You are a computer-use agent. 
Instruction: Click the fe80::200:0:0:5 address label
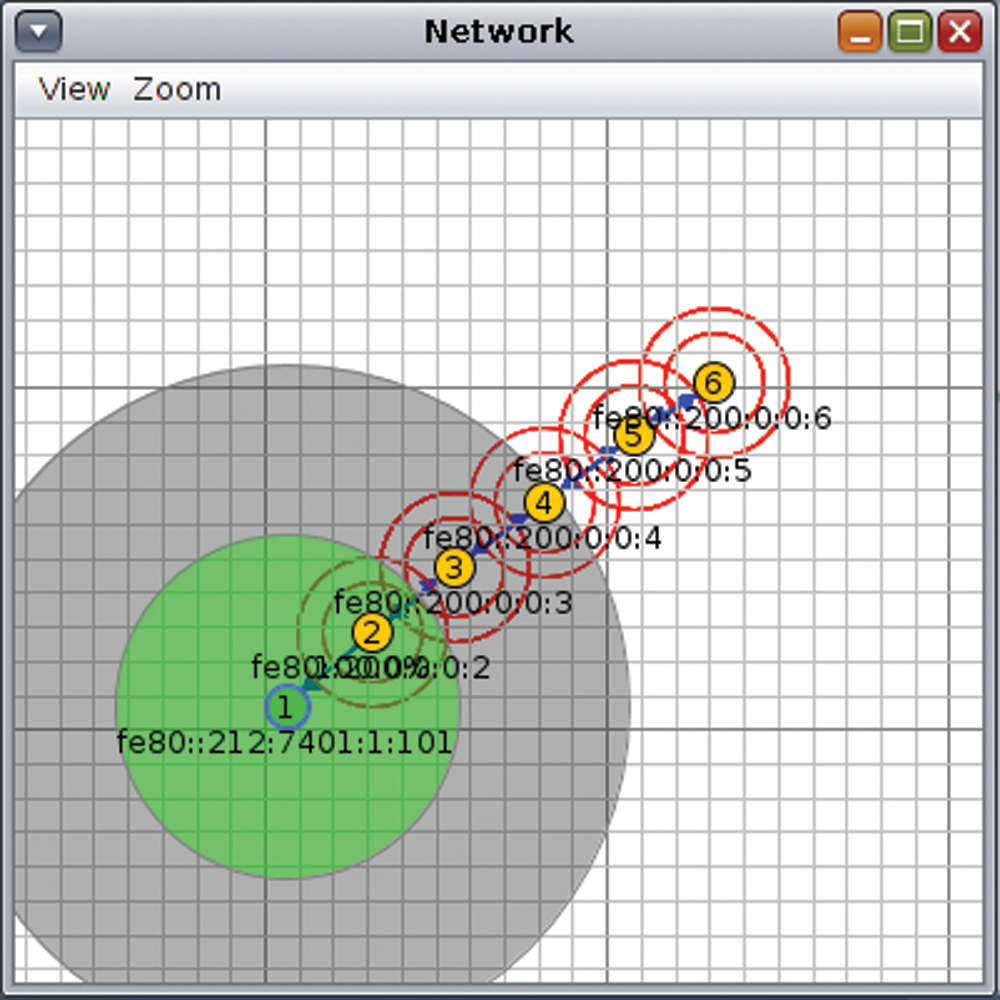[632, 470]
